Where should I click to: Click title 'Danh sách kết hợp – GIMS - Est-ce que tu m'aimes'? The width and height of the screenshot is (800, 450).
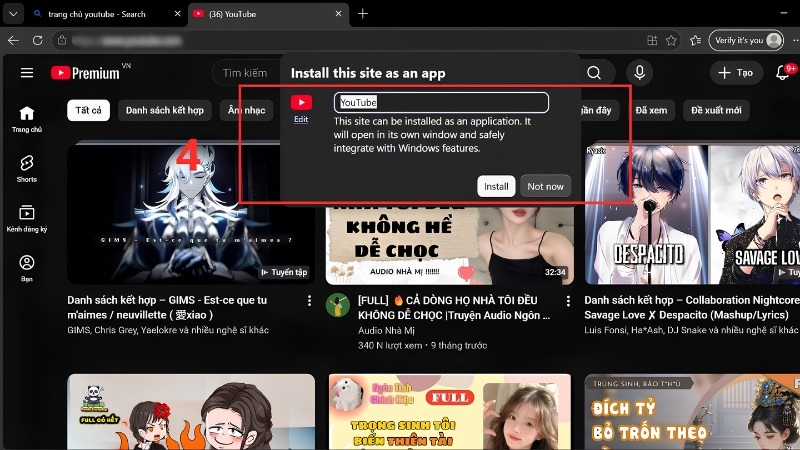tap(167, 308)
